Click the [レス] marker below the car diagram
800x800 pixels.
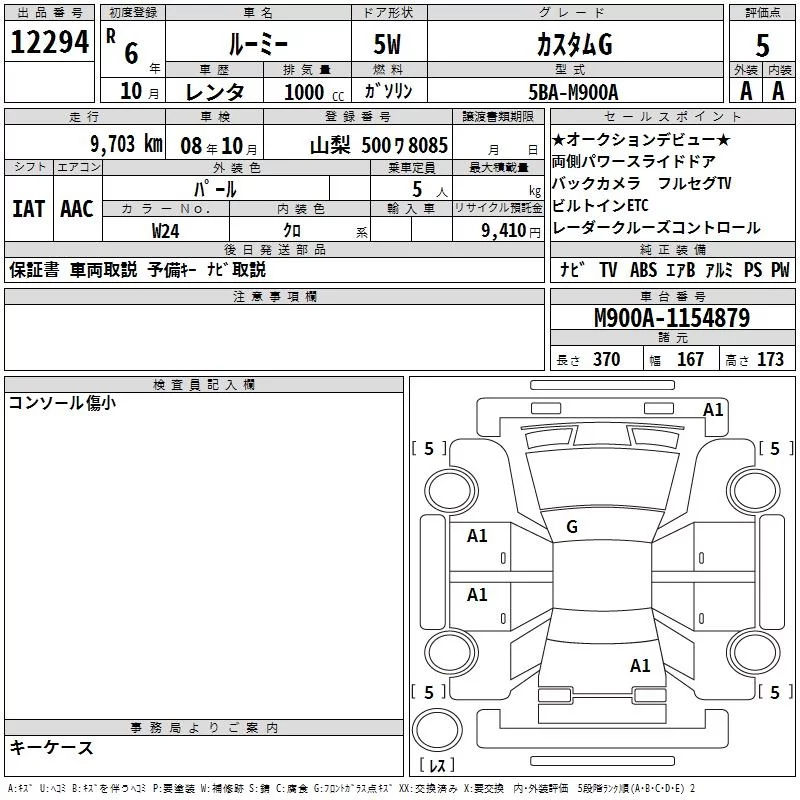[x=437, y=767]
